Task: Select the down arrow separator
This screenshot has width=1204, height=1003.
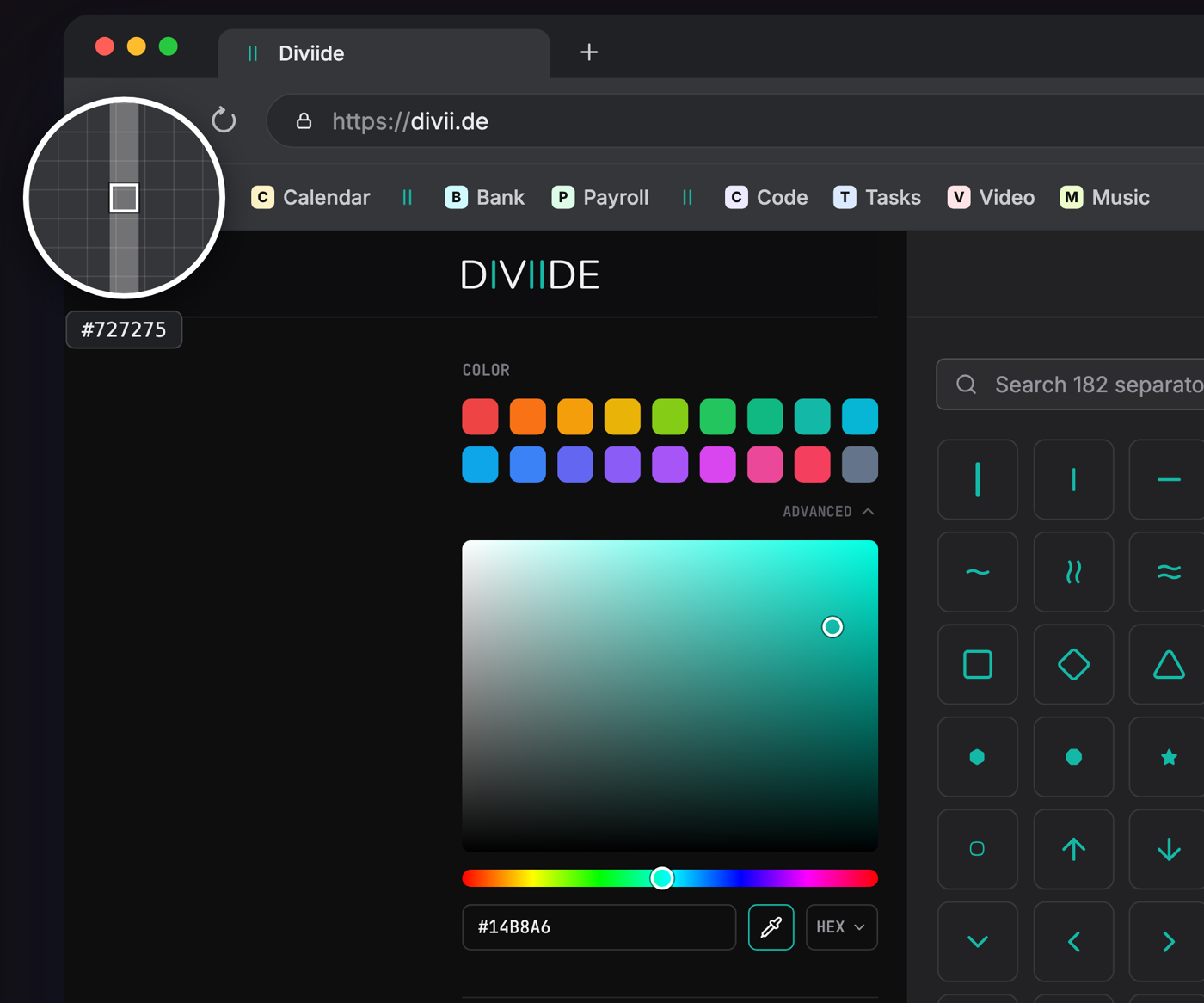Action: tap(1168, 849)
